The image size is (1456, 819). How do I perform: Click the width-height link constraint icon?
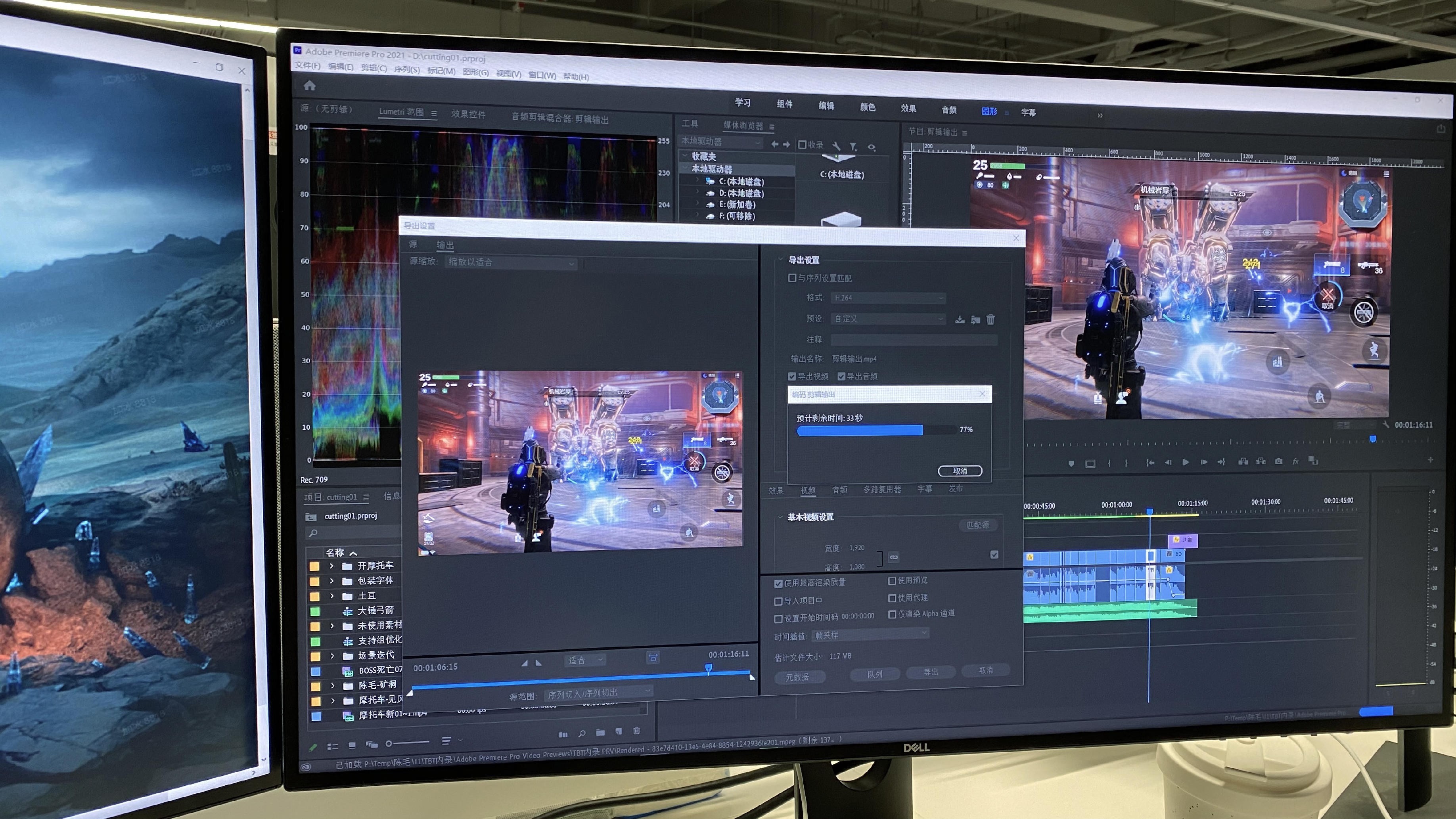click(x=894, y=557)
